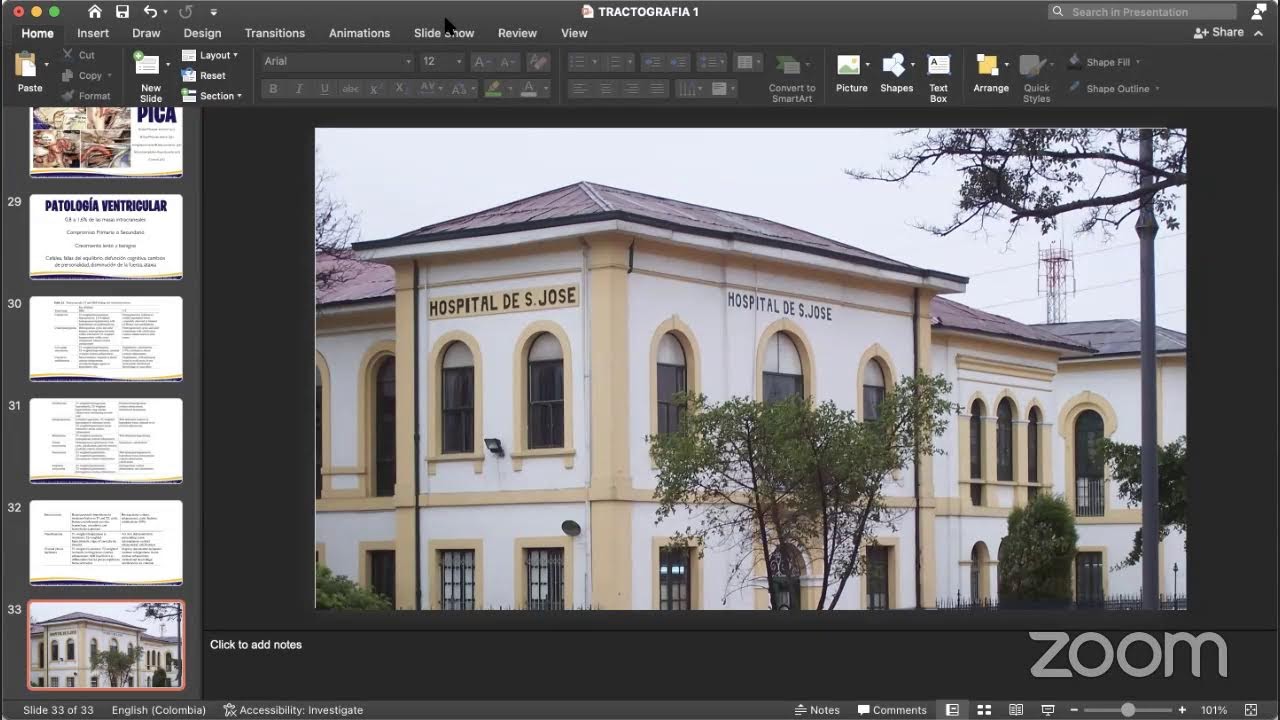Open the Comments pane
The width and height of the screenshot is (1280, 720).
[x=892, y=710]
